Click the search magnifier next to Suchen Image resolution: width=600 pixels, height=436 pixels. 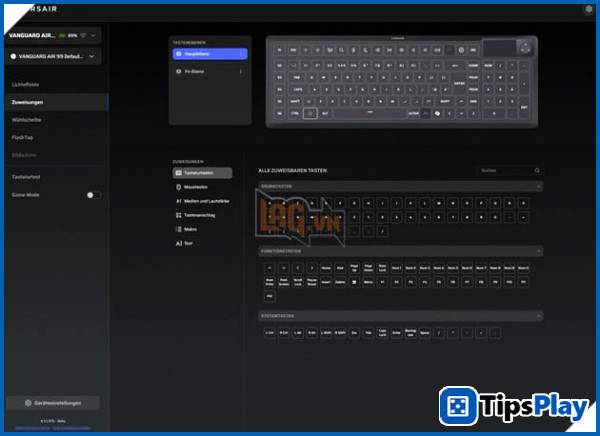[x=537, y=170]
